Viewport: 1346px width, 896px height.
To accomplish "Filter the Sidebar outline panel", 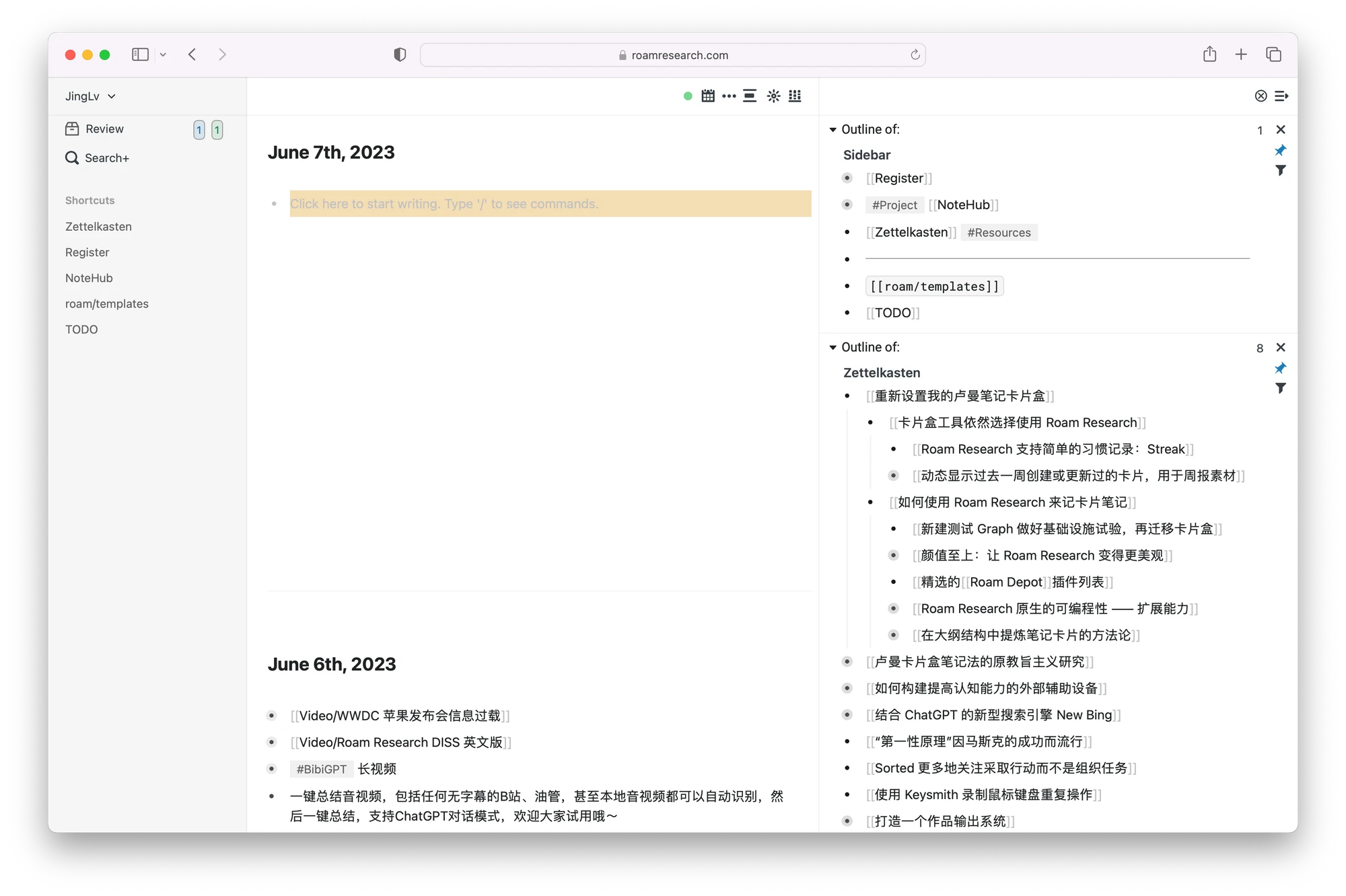I will [1280, 170].
